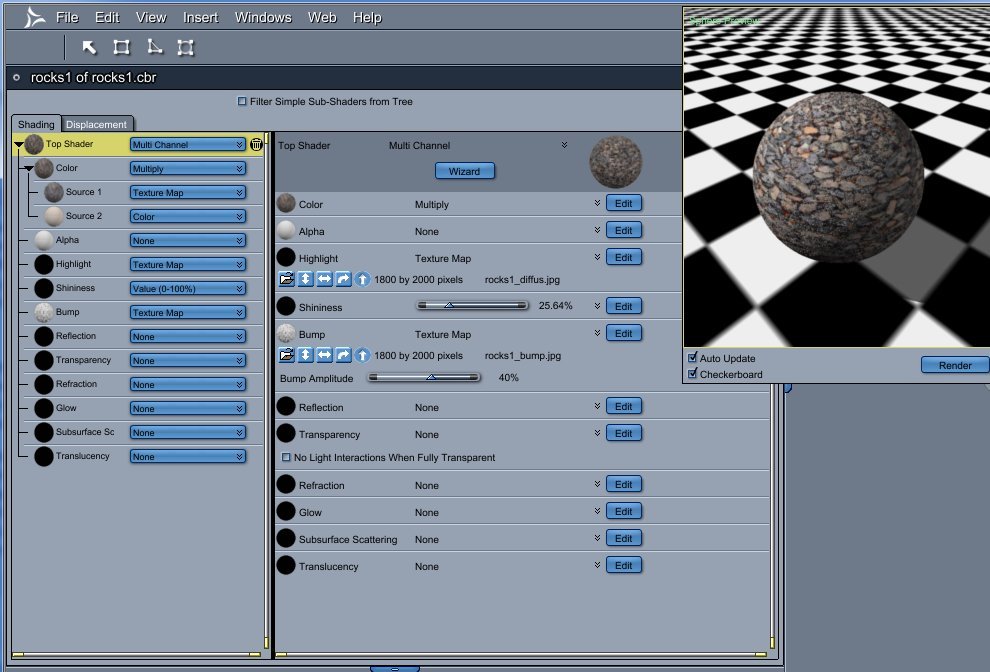Switch to the Displacement tab
Image resolution: width=990 pixels, height=672 pixels.
(96, 124)
